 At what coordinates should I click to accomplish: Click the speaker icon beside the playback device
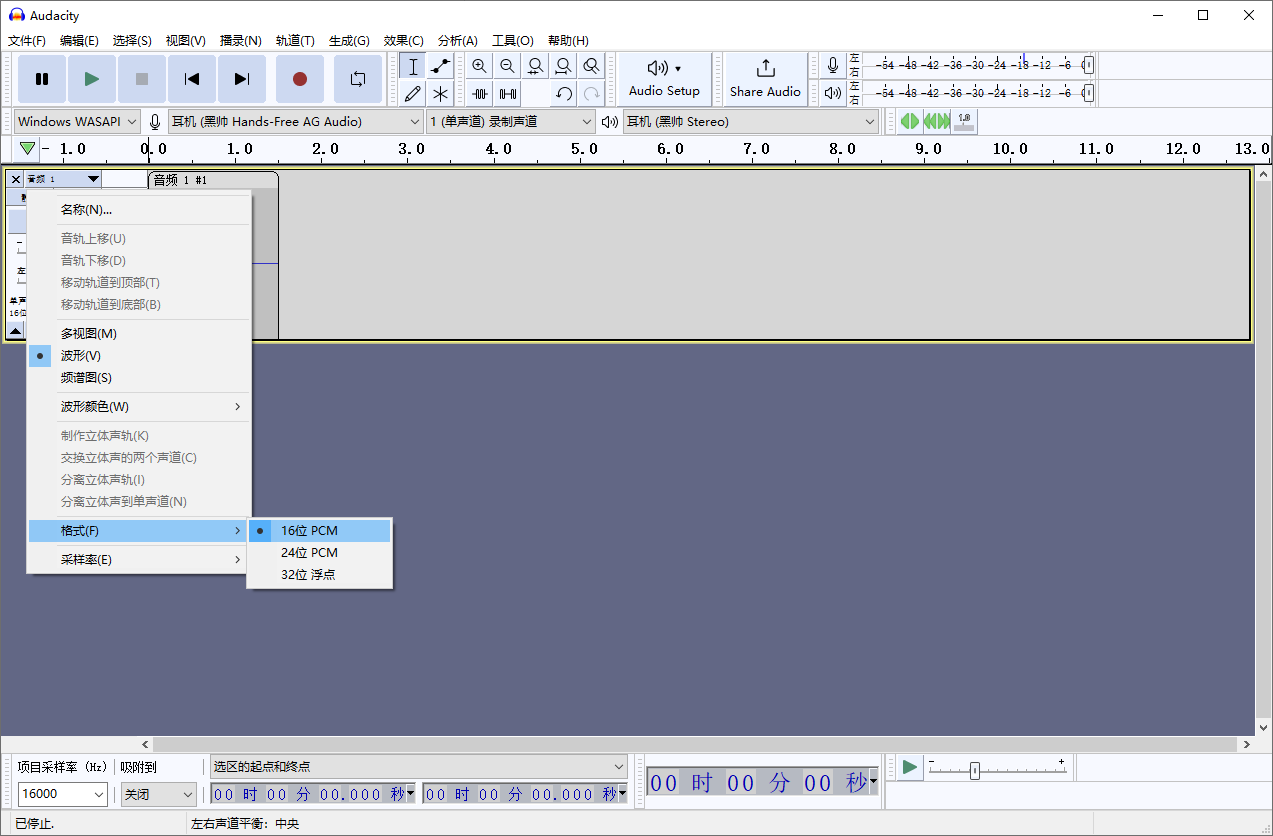610,122
